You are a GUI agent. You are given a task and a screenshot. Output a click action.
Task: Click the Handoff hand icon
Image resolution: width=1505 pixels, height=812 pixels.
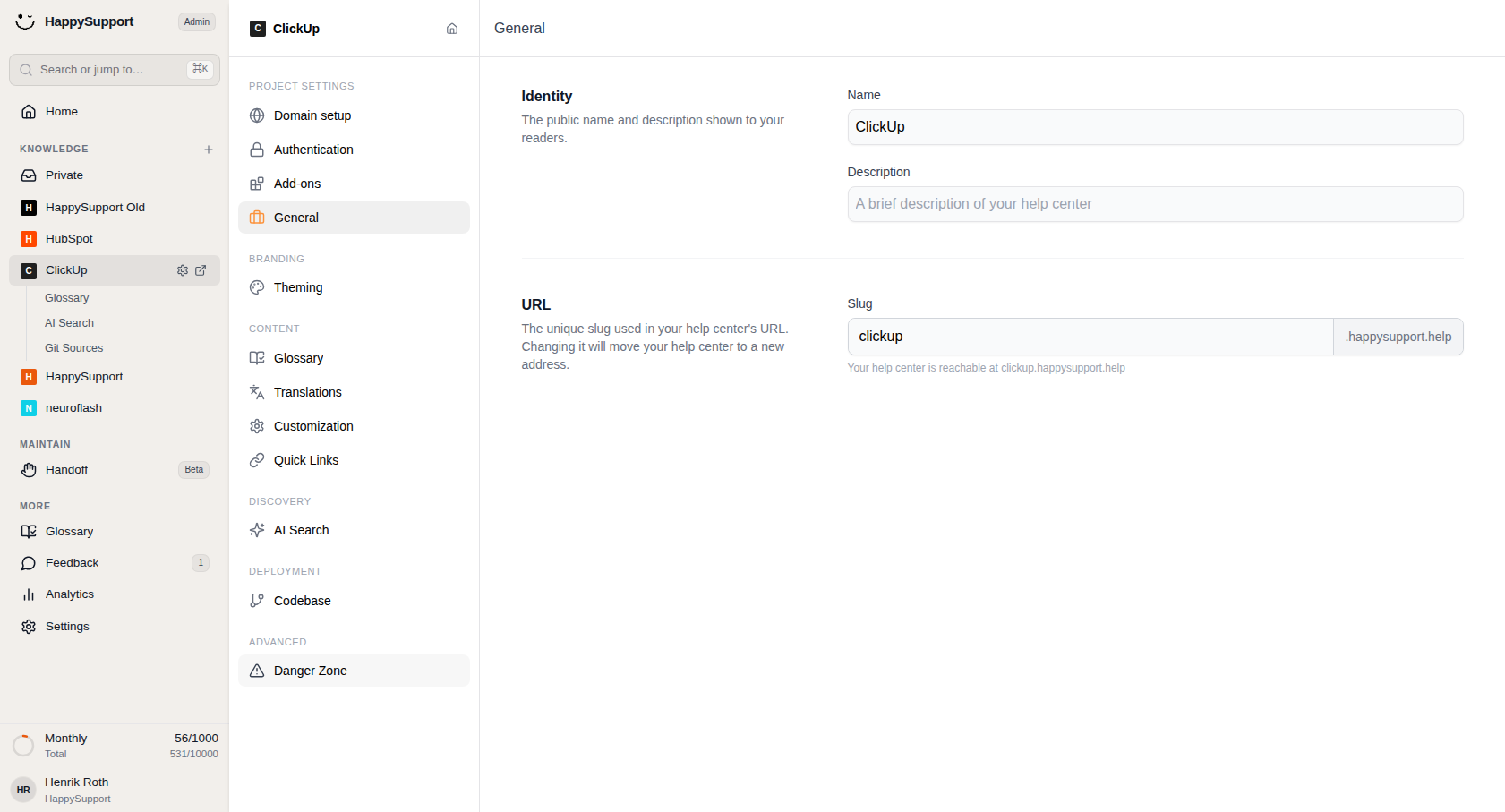pyautogui.click(x=29, y=470)
